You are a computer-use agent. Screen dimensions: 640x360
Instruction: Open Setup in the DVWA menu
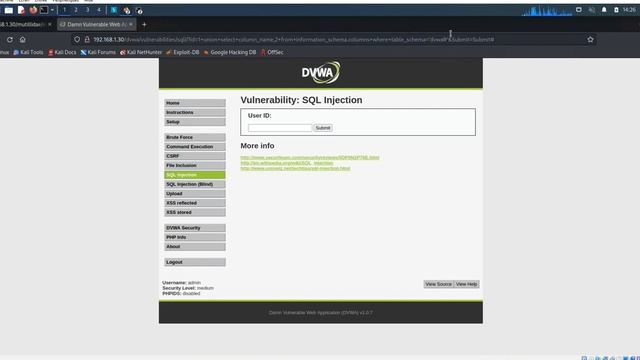coord(195,122)
